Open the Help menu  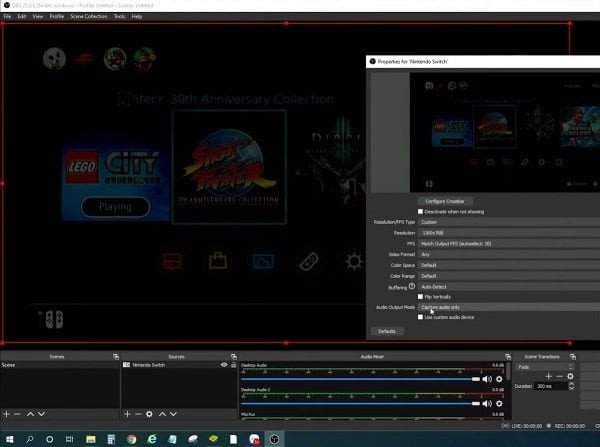[x=137, y=16]
